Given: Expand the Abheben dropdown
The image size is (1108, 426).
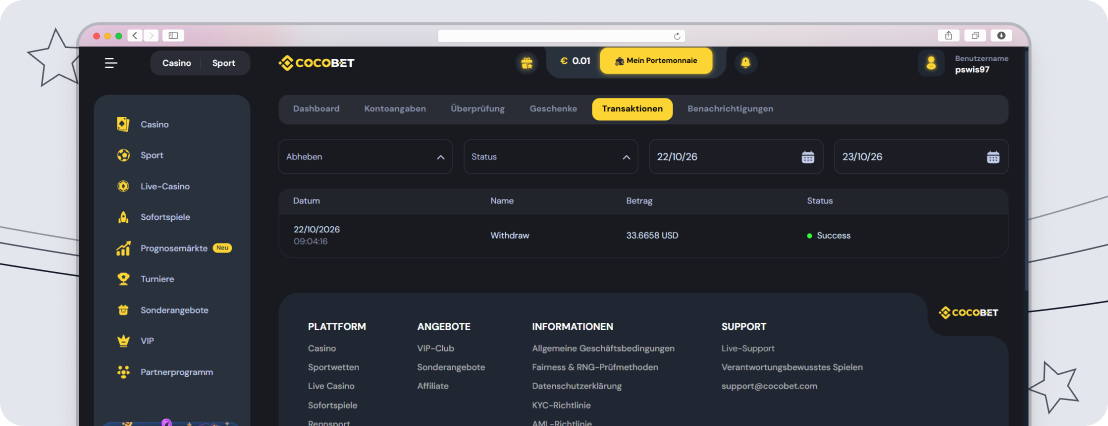Looking at the screenshot, I should pos(365,157).
